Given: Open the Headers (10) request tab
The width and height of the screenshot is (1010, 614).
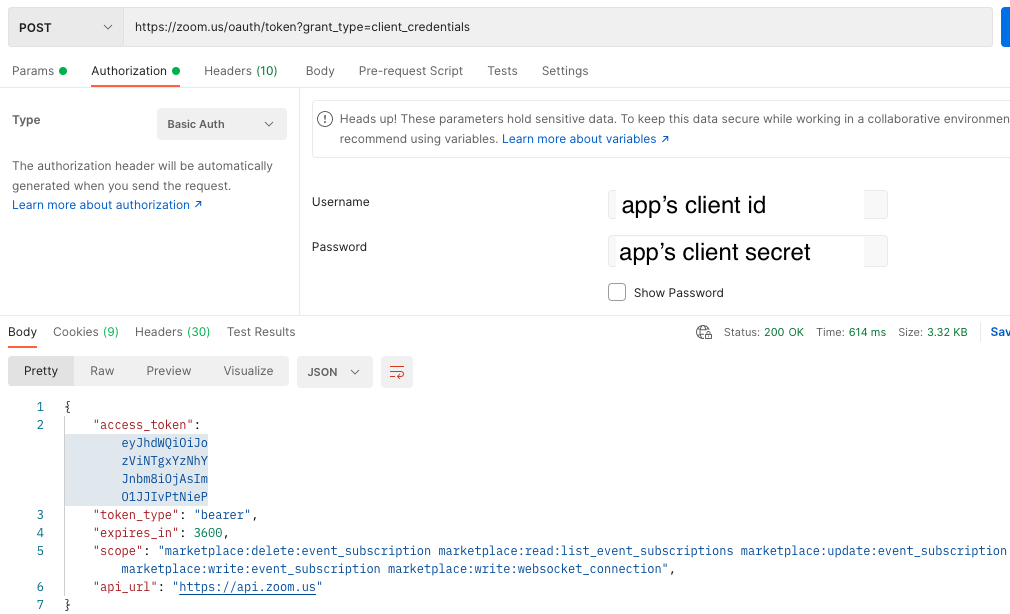Looking at the screenshot, I should pos(240,71).
